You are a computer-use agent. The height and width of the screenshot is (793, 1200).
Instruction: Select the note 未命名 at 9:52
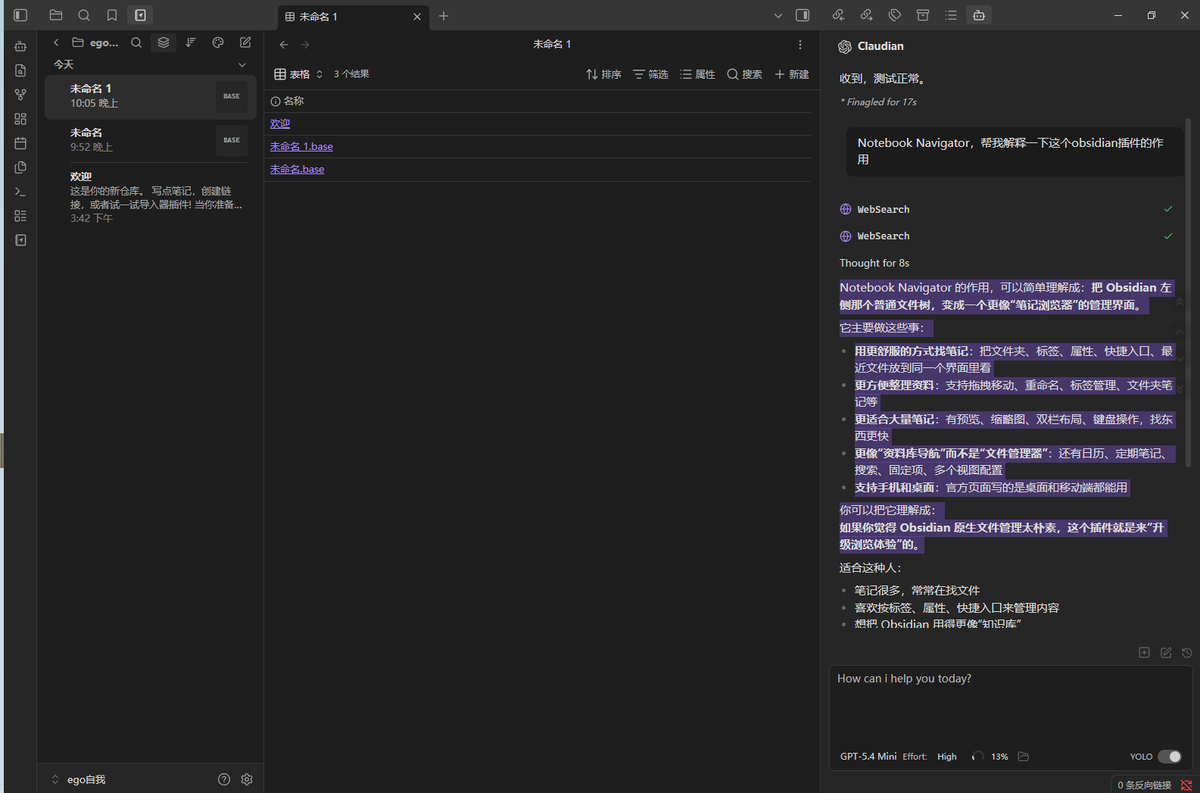[x=150, y=140]
